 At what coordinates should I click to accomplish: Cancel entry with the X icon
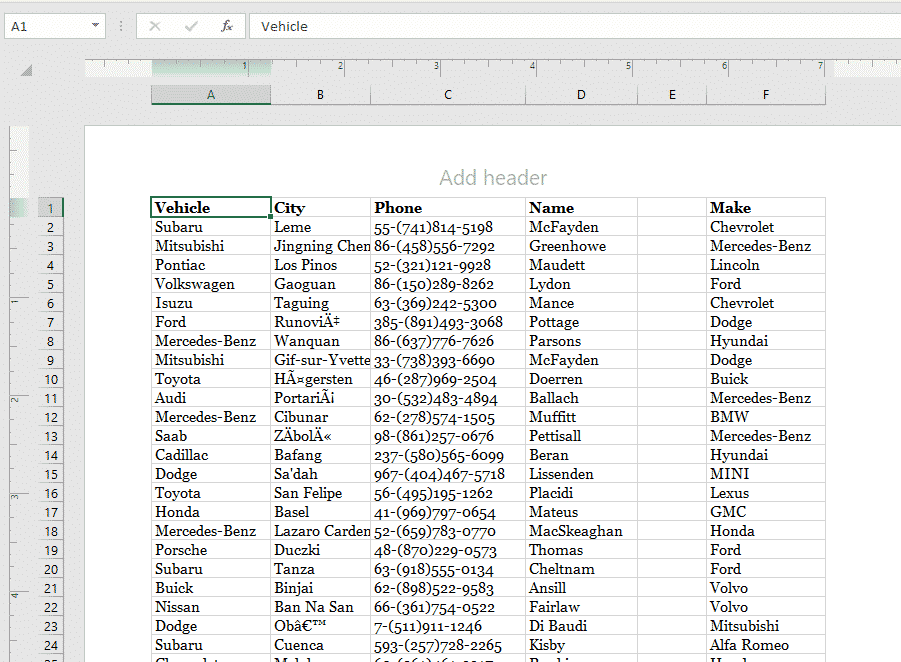(155, 26)
